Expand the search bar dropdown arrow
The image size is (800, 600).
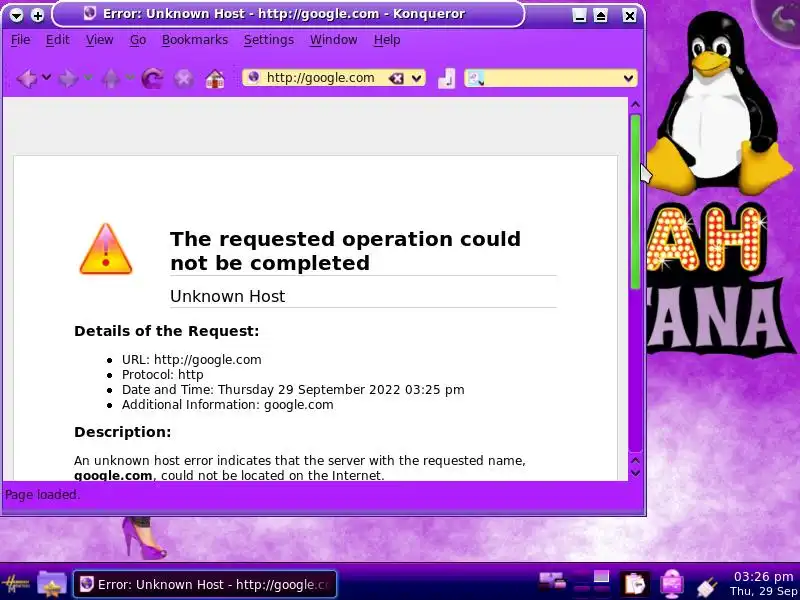(629, 78)
